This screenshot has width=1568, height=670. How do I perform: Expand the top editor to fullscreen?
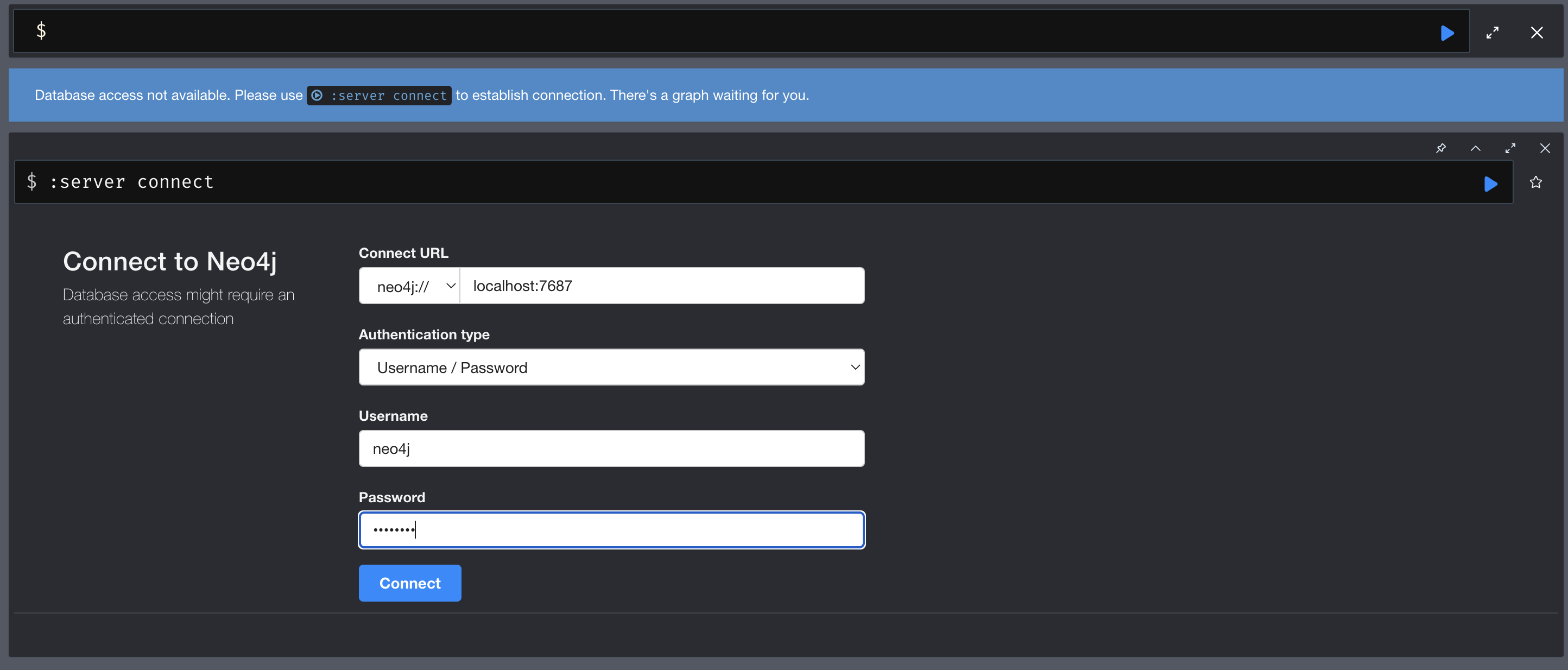[x=1492, y=33]
